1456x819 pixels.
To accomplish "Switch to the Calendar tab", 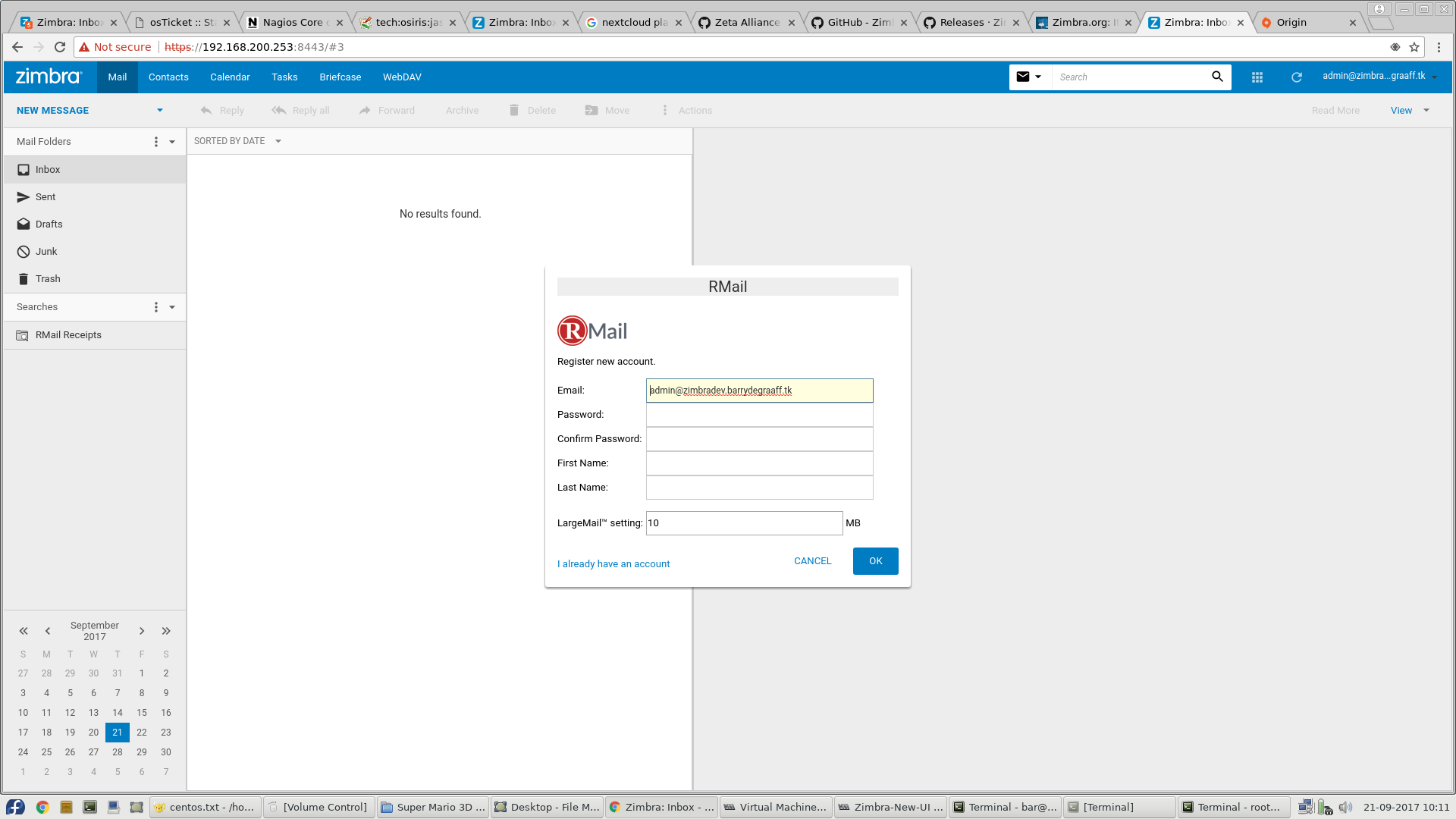I will [x=230, y=77].
